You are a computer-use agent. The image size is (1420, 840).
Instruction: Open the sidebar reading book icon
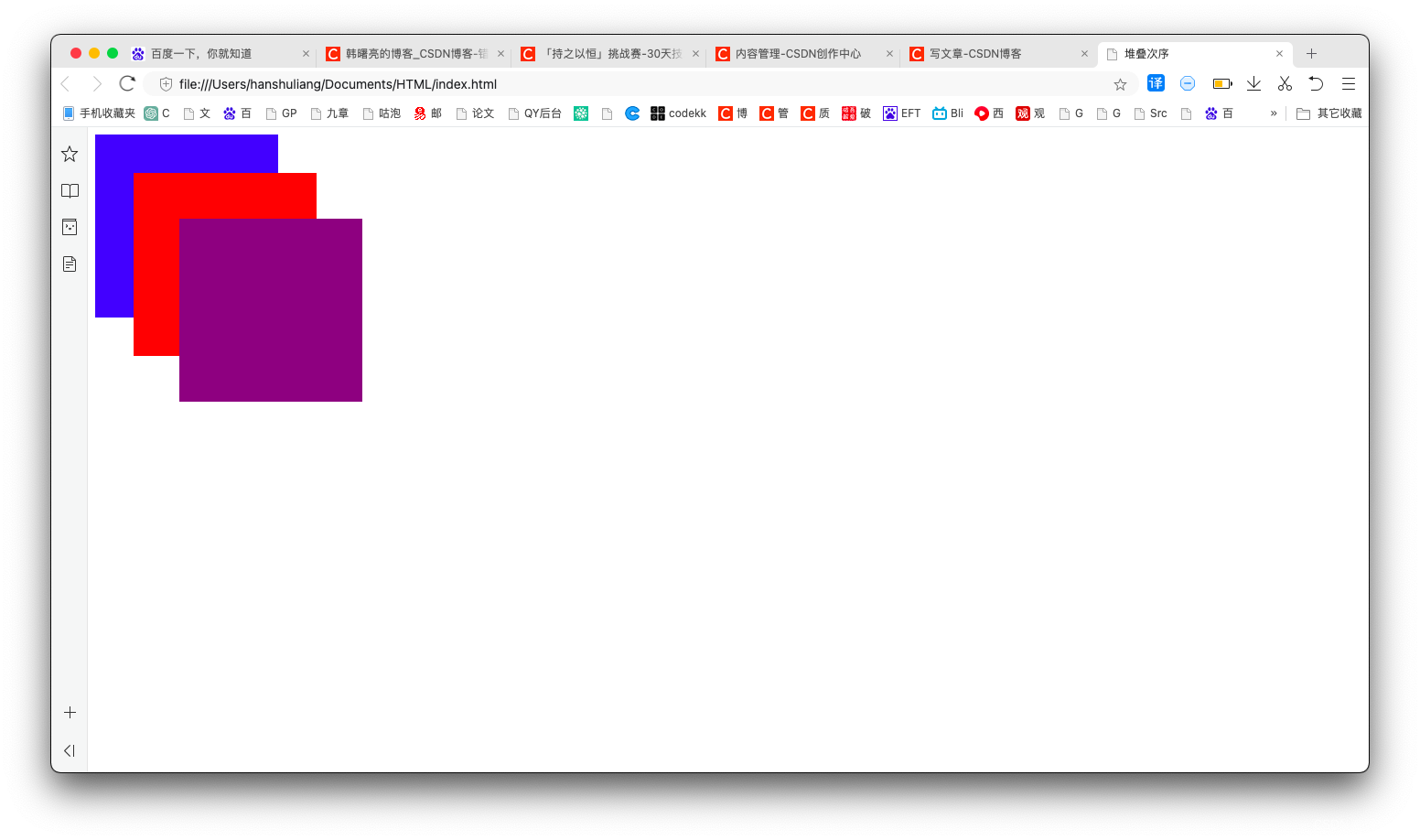coord(70,190)
